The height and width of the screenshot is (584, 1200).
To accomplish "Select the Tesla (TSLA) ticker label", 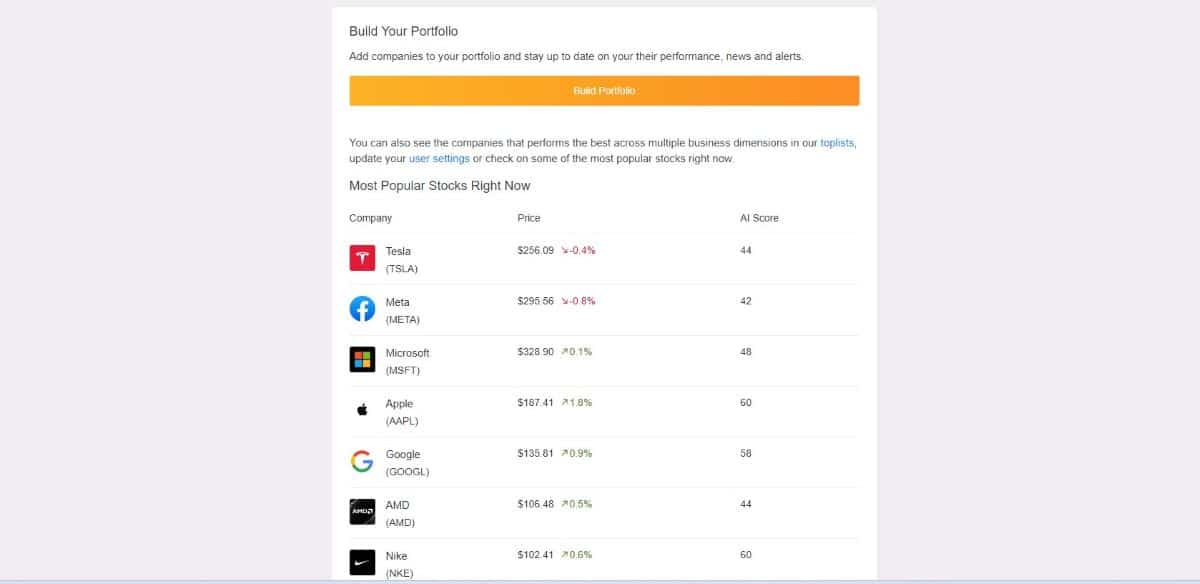I will tap(403, 269).
